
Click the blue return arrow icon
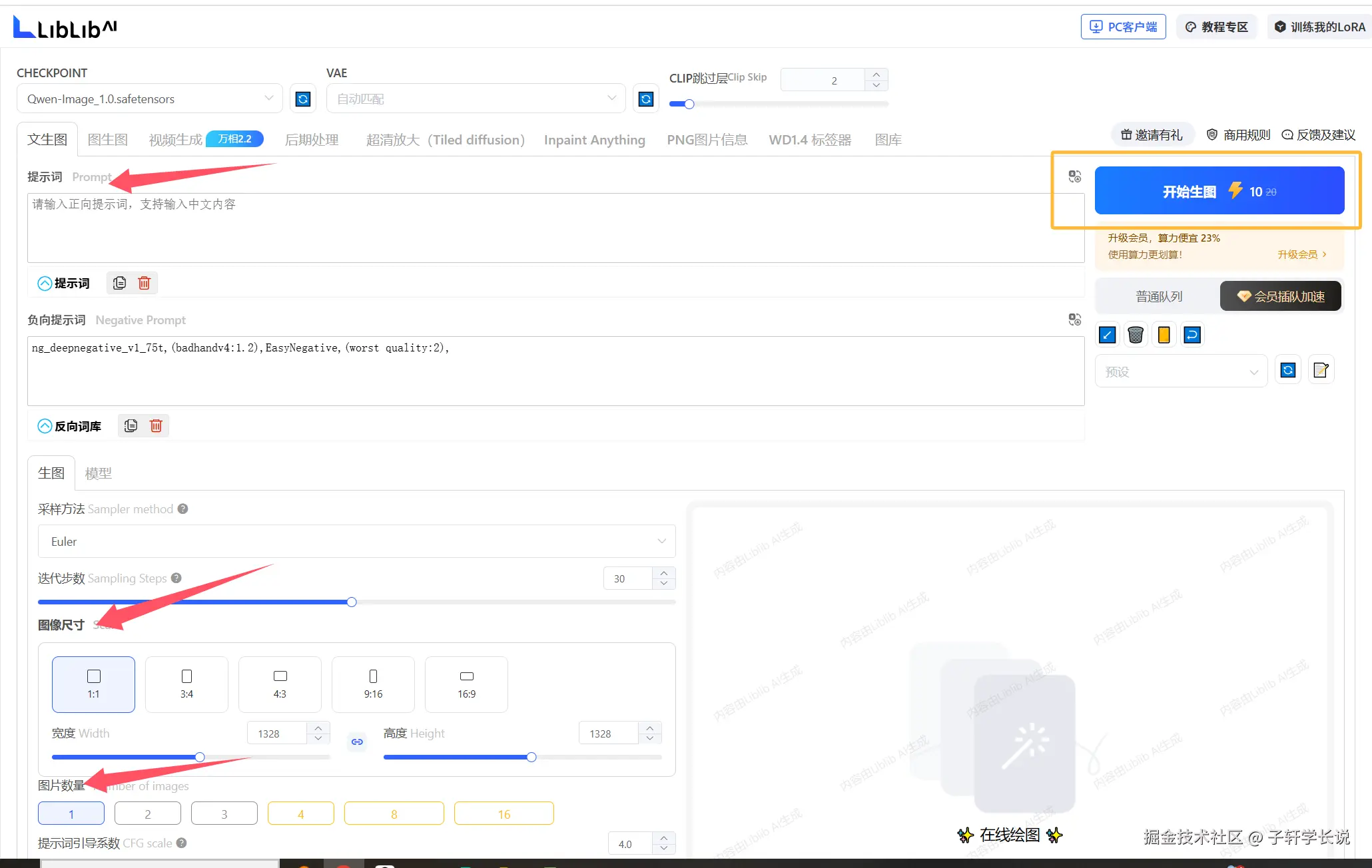tap(1192, 335)
